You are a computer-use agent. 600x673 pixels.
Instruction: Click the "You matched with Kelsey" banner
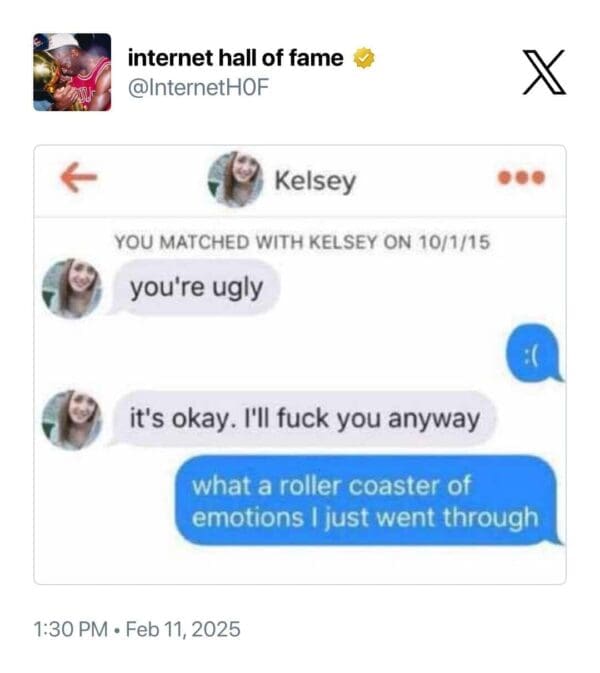click(302, 242)
